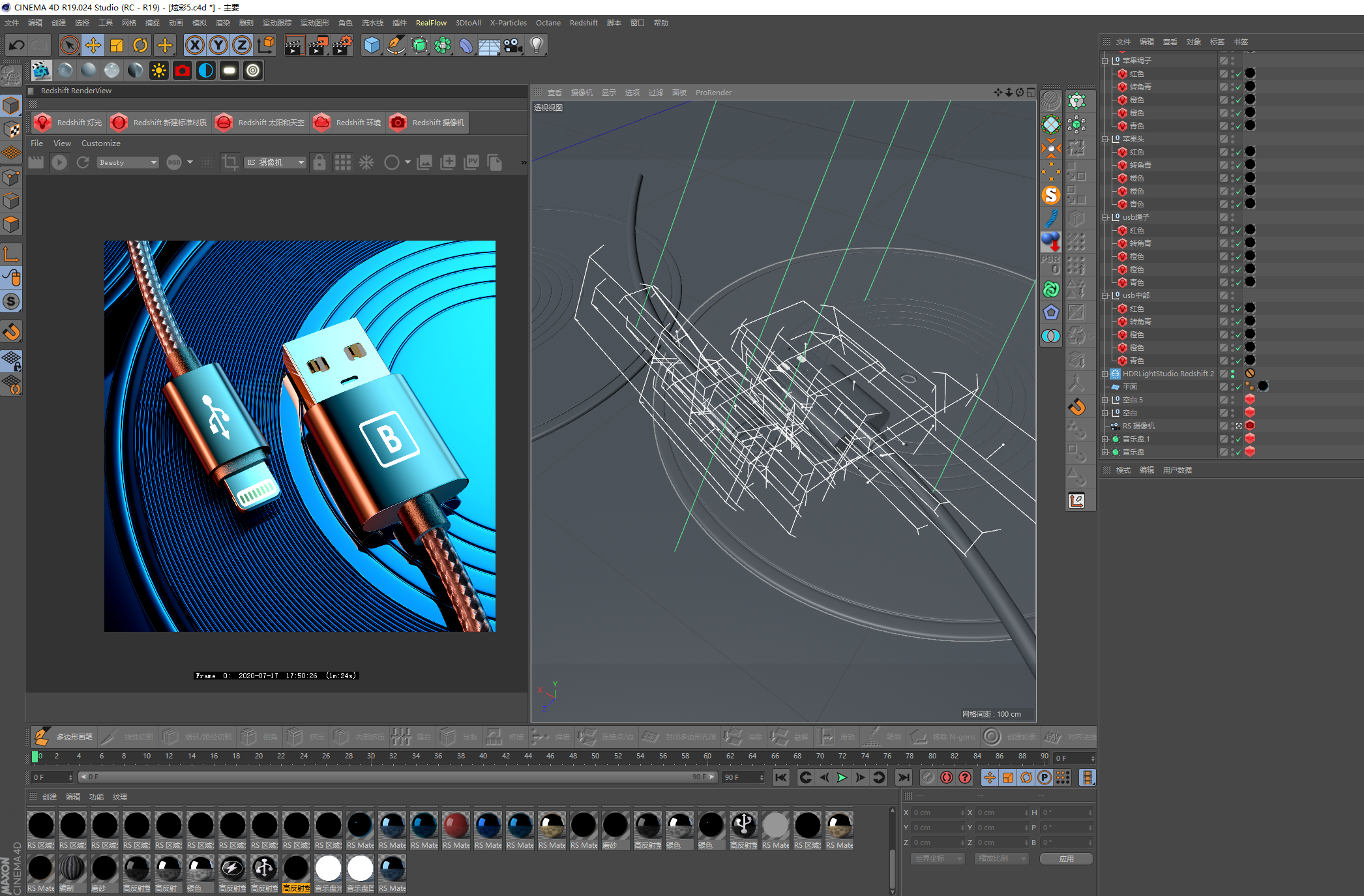This screenshot has width=1364, height=896.
Task: Collapse the usb绳子 group in object tree
Action: click(1105, 217)
